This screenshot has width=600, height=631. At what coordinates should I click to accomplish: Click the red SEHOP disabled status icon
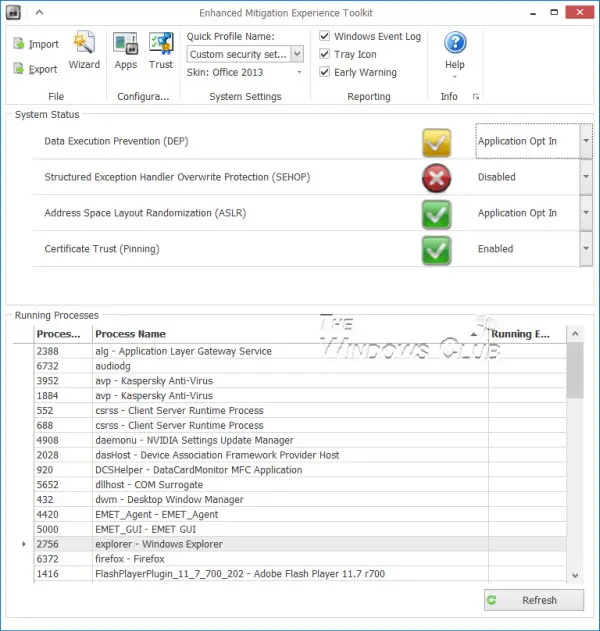(x=436, y=178)
